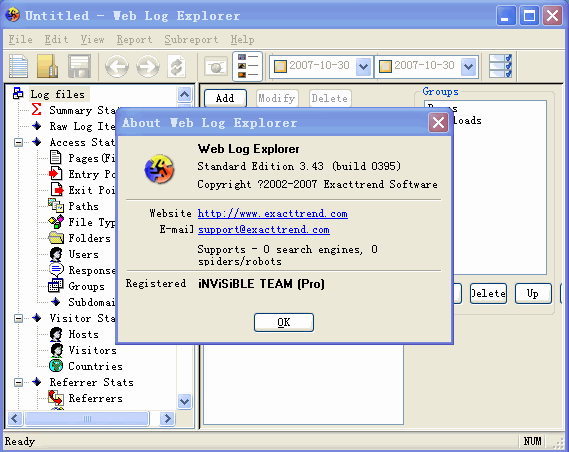Click the Folders icon in tree
This screenshot has height=452, width=569.
(56, 238)
